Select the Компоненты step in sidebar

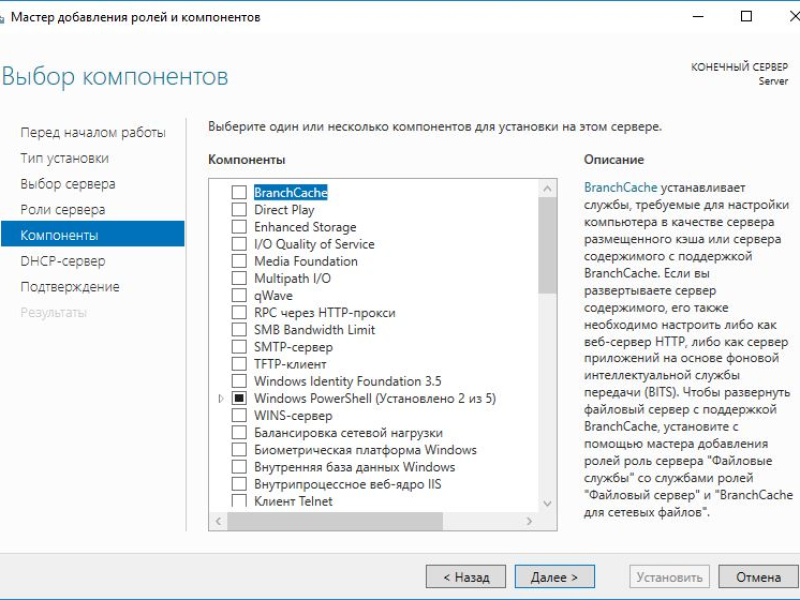tap(92, 235)
